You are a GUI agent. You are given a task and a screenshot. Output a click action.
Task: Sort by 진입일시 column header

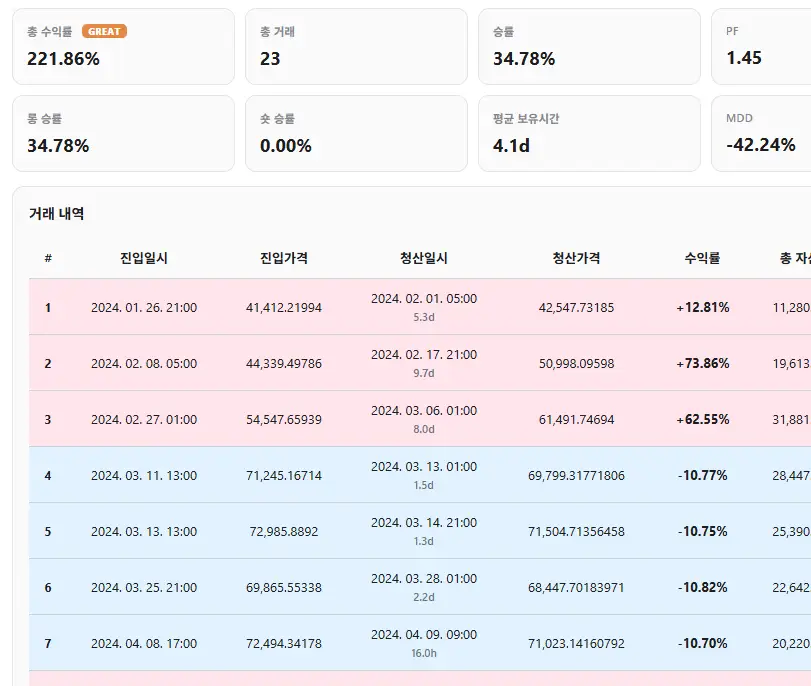[144, 258]
